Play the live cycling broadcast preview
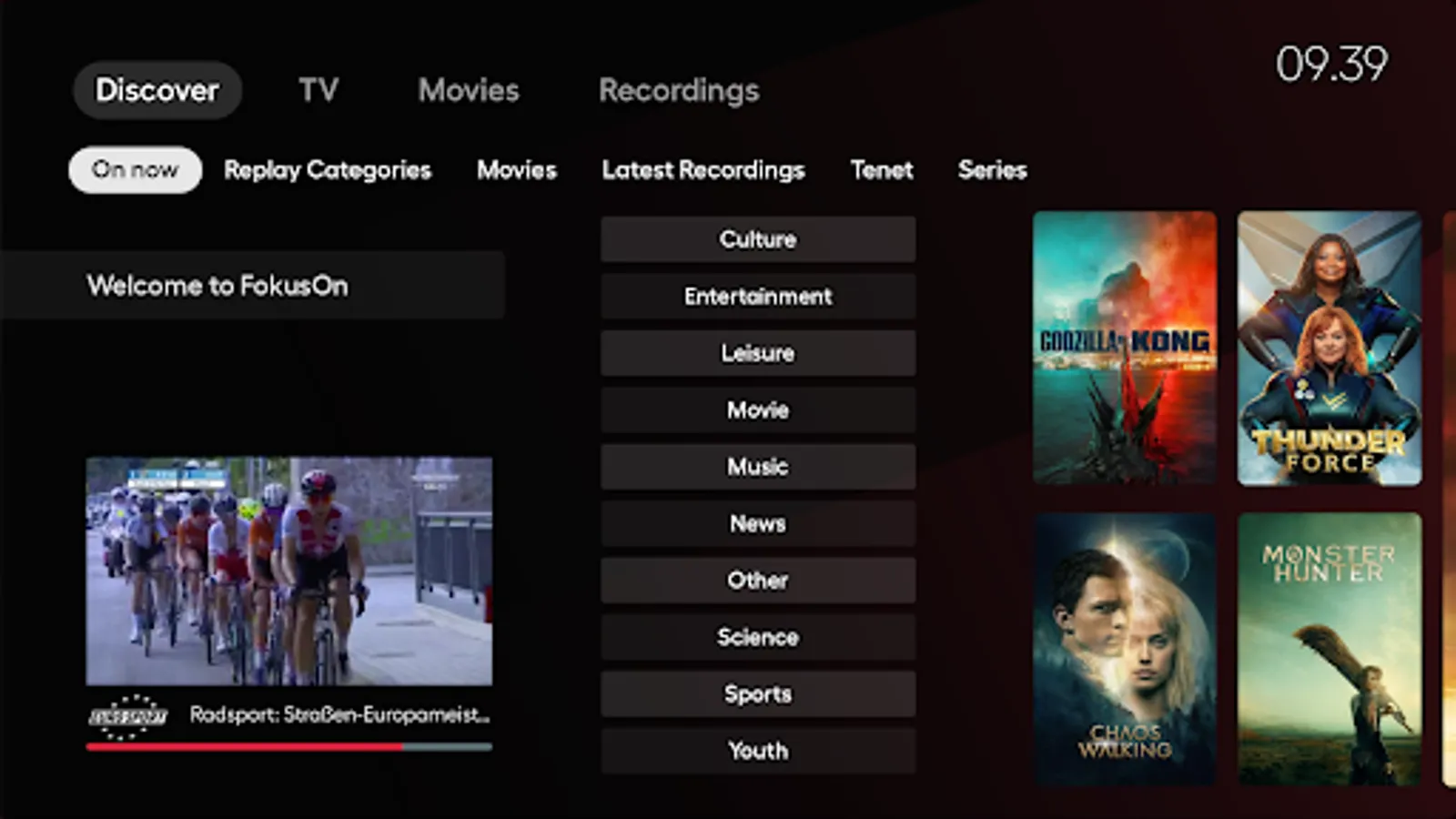Screen dimensions: 1456x819 pyautogui.click(x=289, y=571)
